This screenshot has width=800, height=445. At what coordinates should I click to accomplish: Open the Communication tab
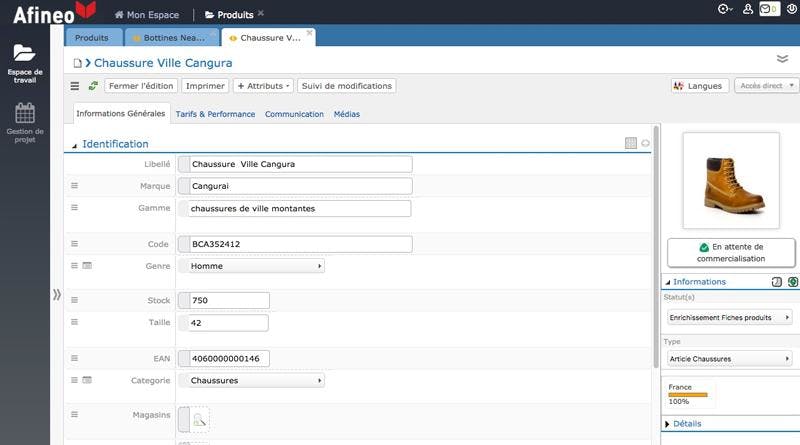(294, 114)
